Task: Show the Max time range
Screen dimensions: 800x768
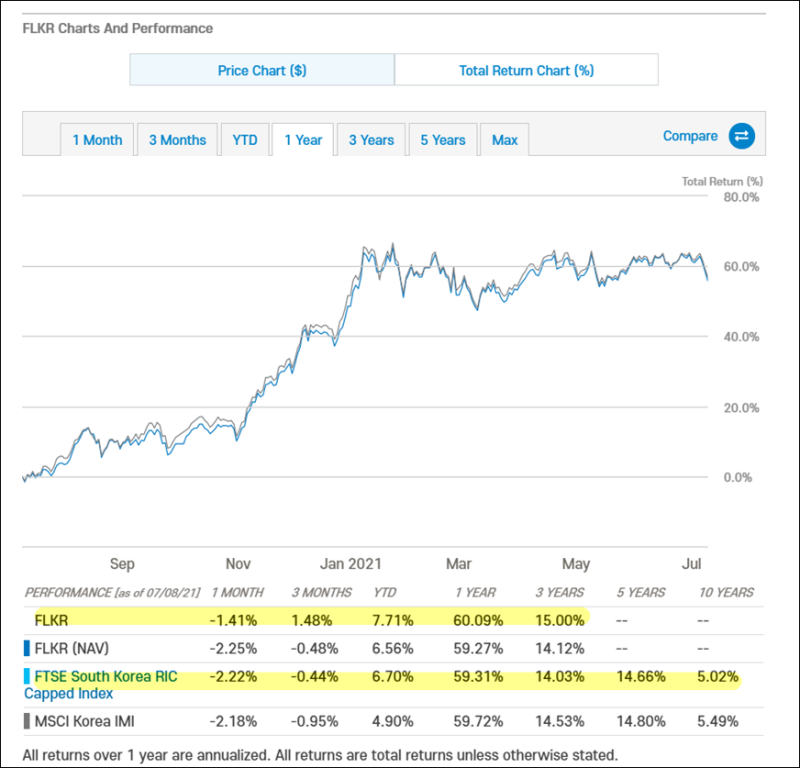Action: [505, 140]
